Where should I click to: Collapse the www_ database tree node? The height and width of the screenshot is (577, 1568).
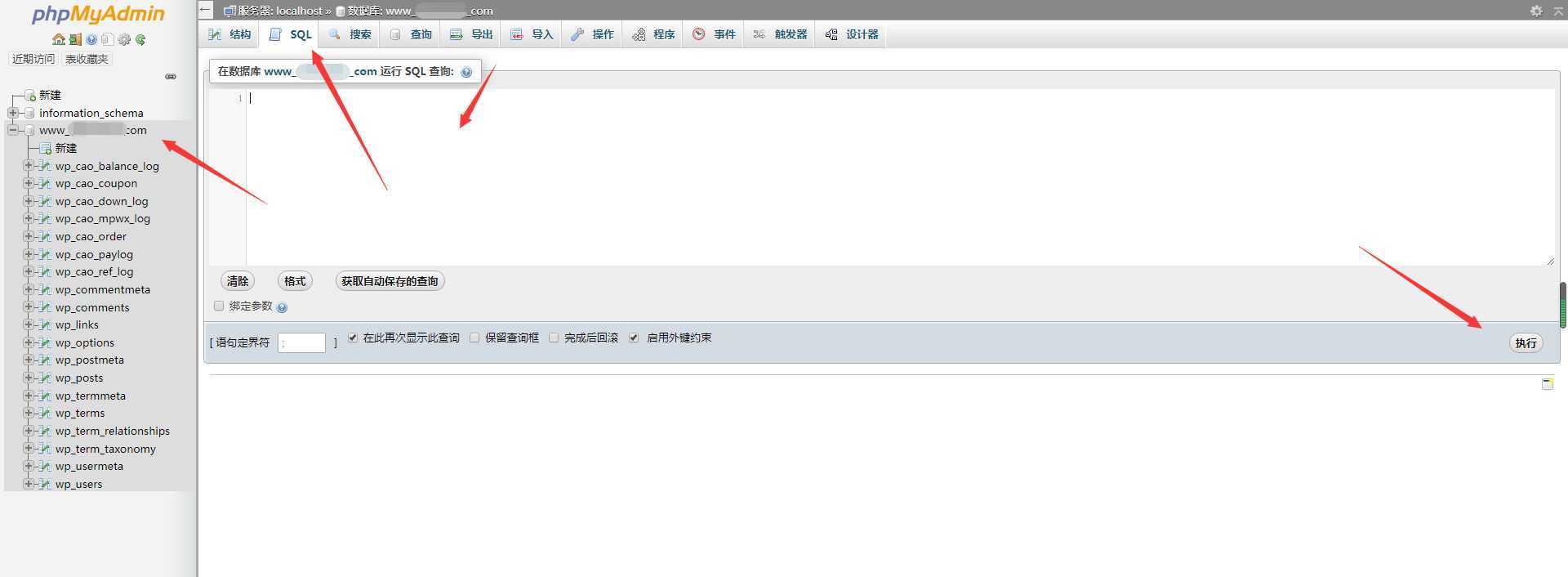pos(13,130)
